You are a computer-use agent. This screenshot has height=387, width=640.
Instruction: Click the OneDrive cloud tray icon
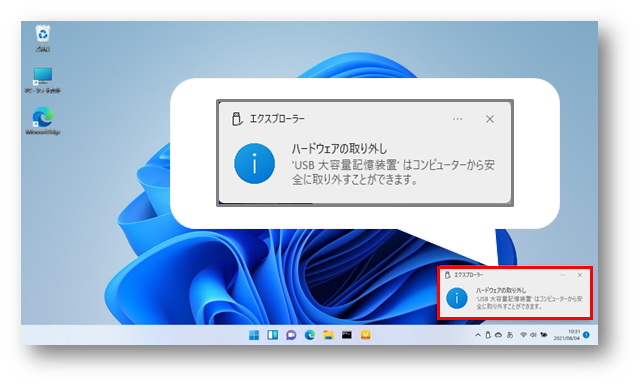pos(498,335)
